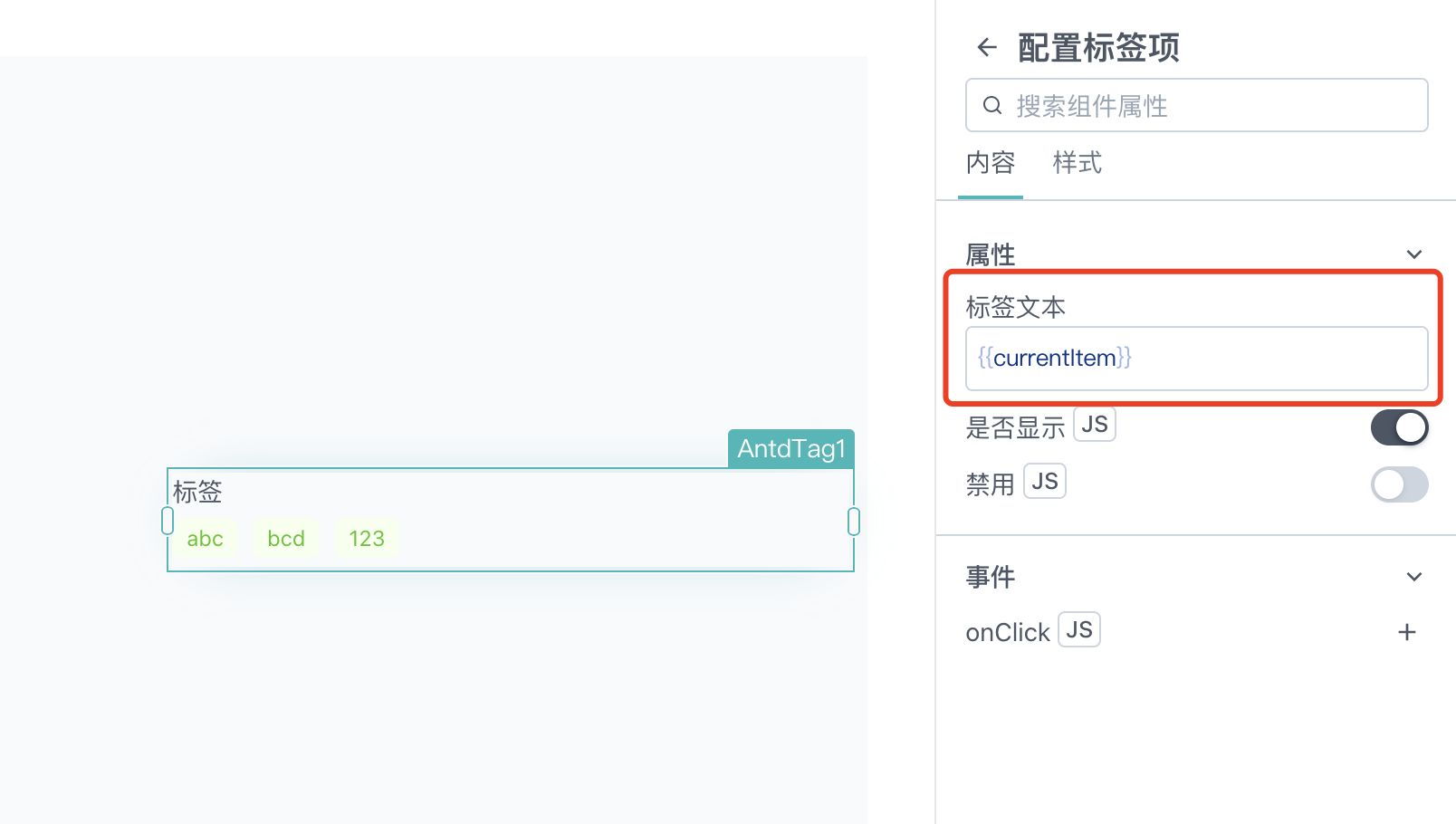Enable the 禁用 switch
This screenshot has width=1456, height=824.
point(1399,484)
